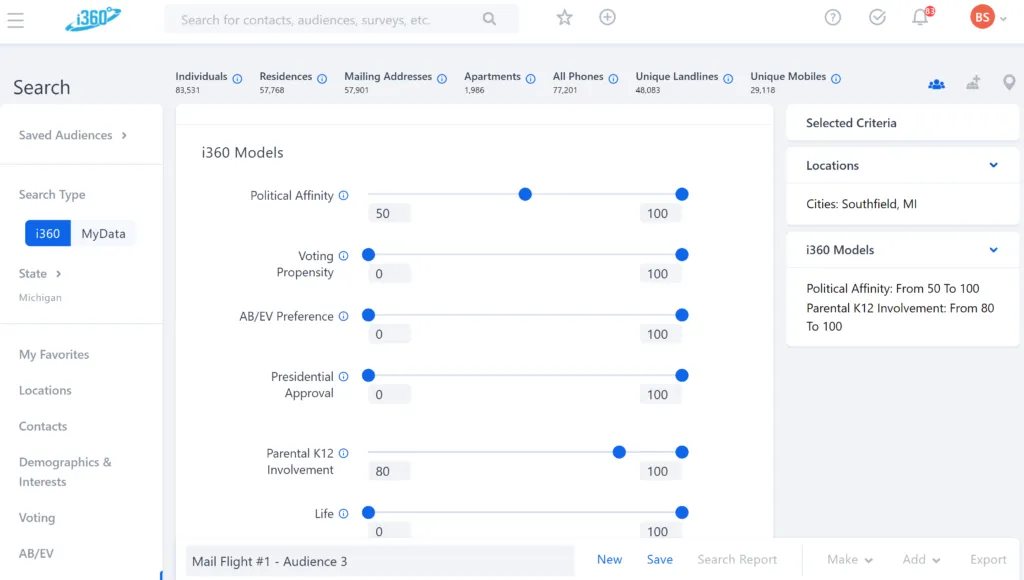Click the Political Affinity info icon

pyautogui.click(x=344, y=196)
